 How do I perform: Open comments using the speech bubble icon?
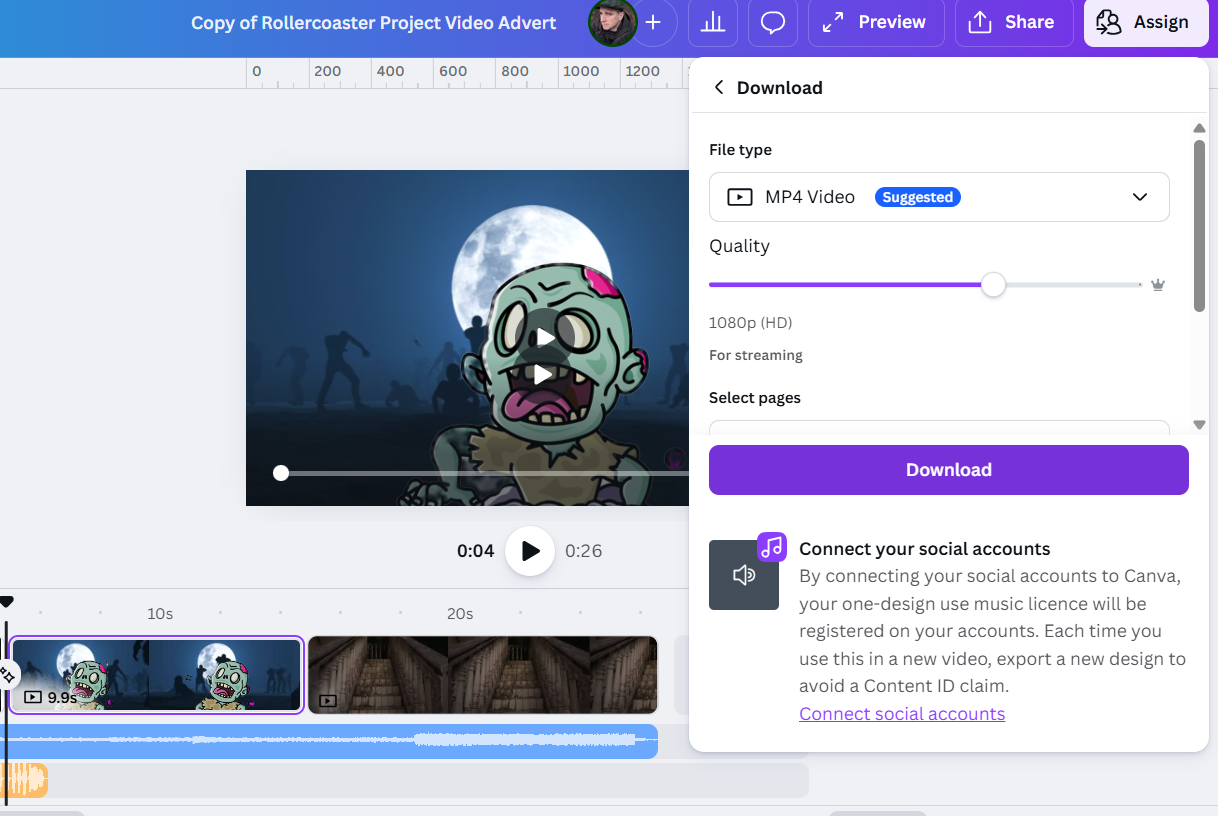coord(773,22)
